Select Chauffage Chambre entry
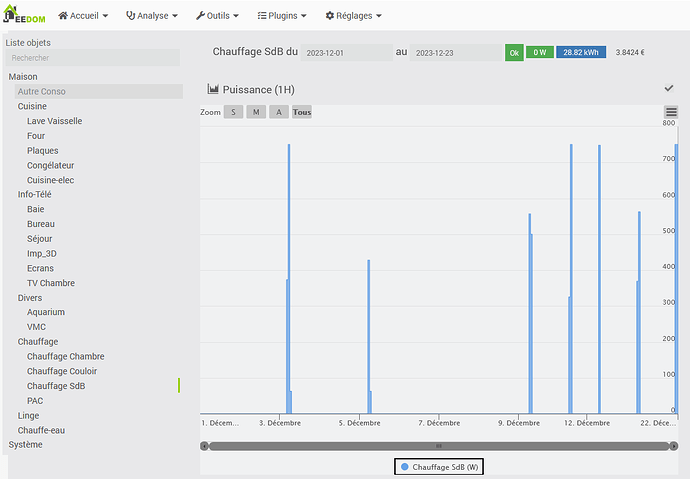Viewport: 690px width, 479px height. click(66, 356)
